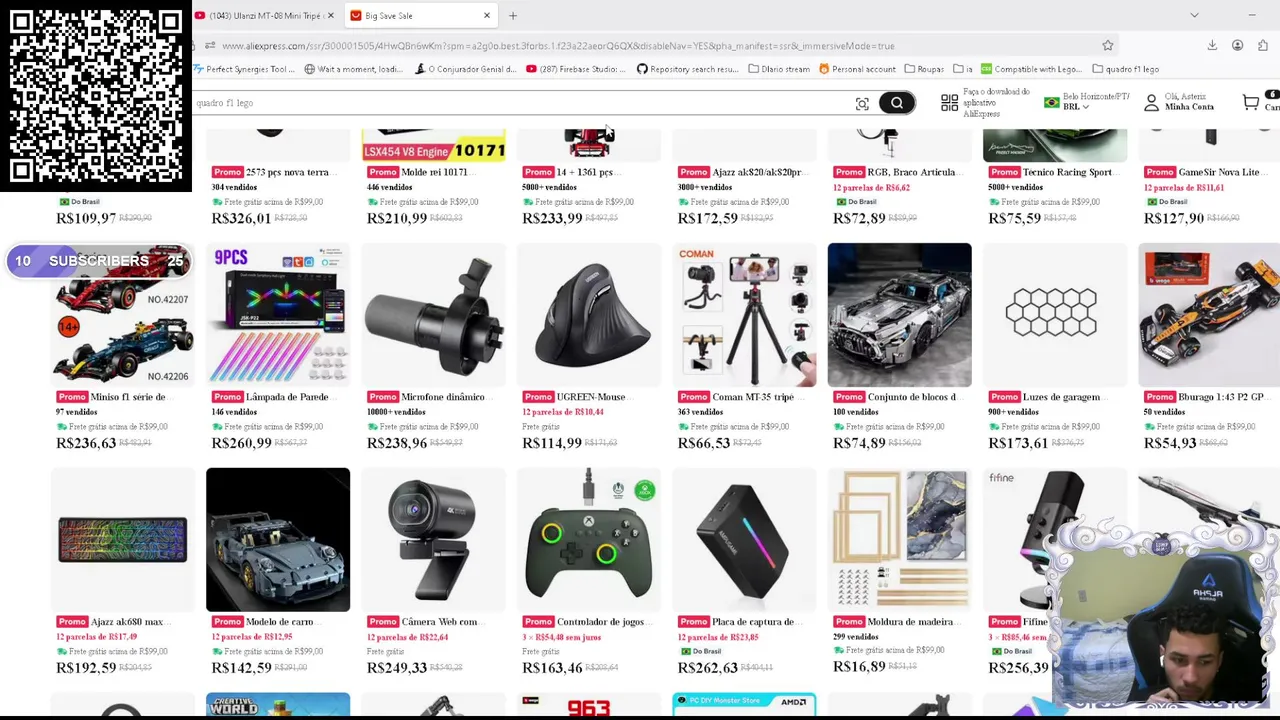Open the Diario stream bookmark folder
This screenshot has height=720, width=1280.
pyautogui.click(x=779, y=69)
